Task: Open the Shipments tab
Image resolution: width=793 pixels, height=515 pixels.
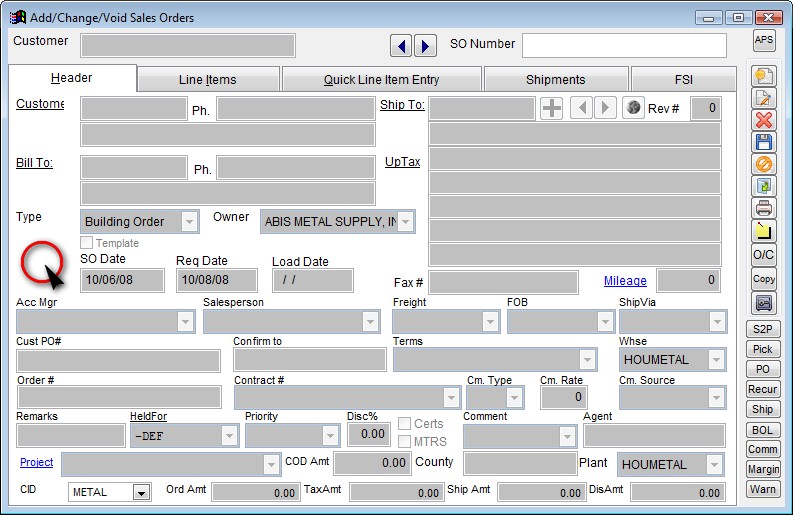Action: [x=555, y=79]
